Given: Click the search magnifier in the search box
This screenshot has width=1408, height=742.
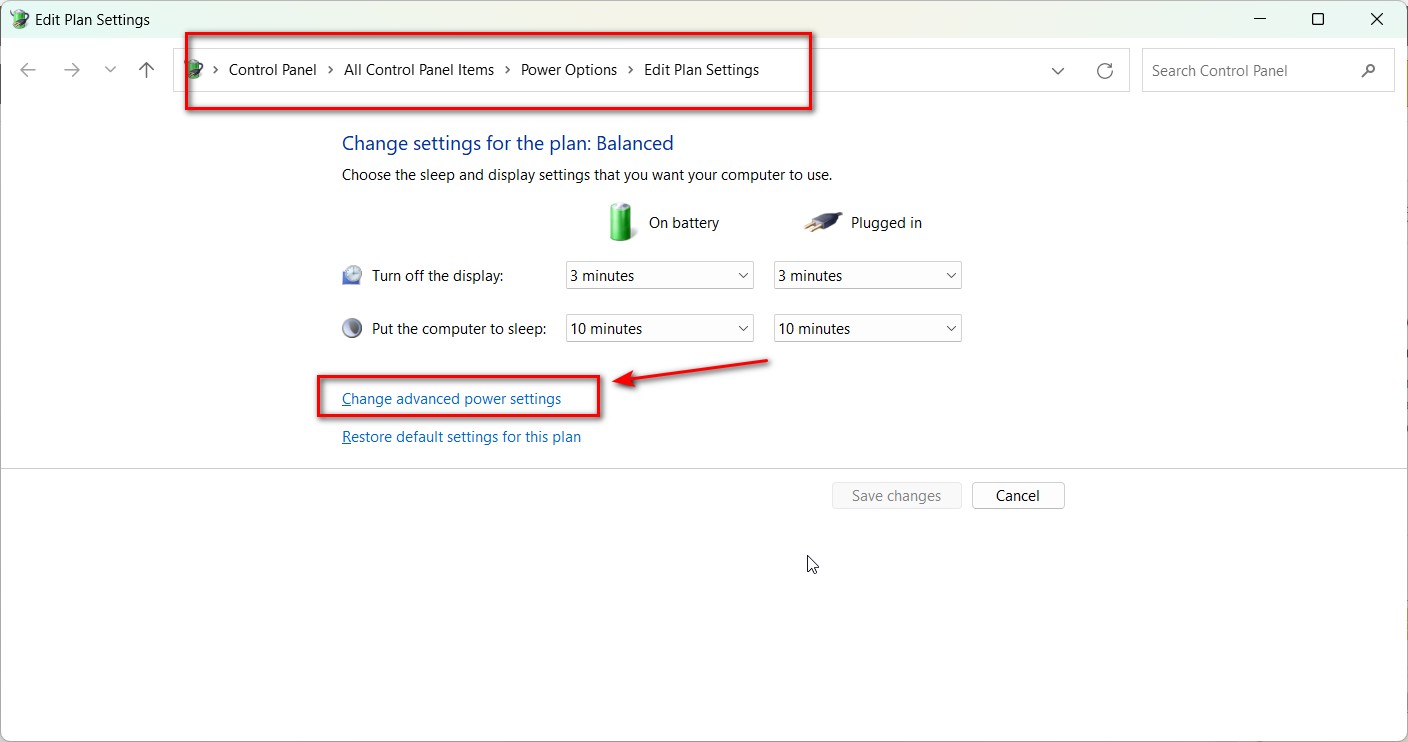Looking at the screenshot, I should (1369, 70).
